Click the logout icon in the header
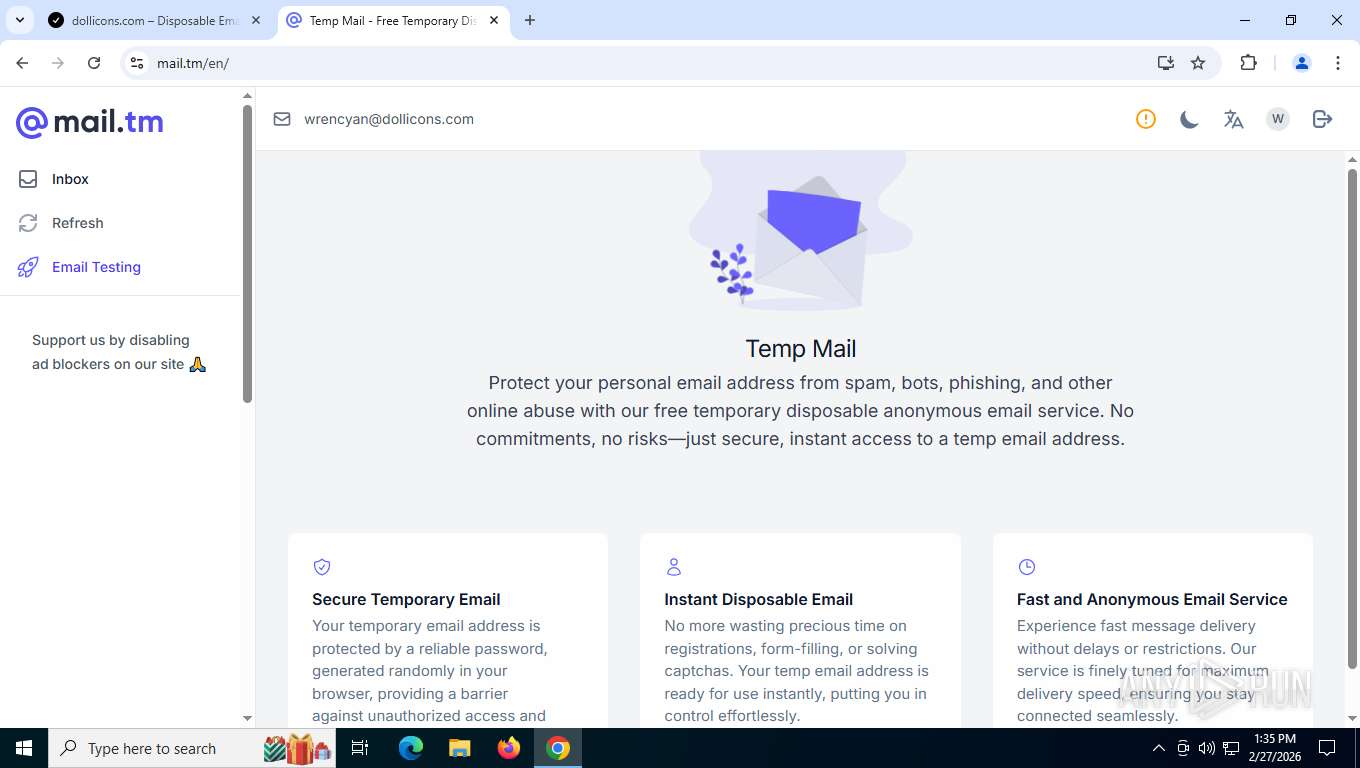This screenshot has width=1360, height=768. [1322, 119]
